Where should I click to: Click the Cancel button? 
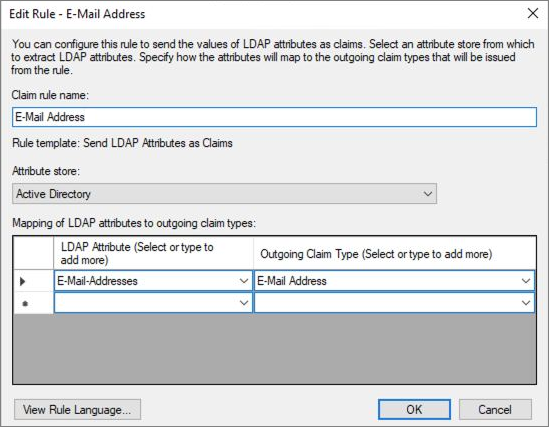(495, 409)
